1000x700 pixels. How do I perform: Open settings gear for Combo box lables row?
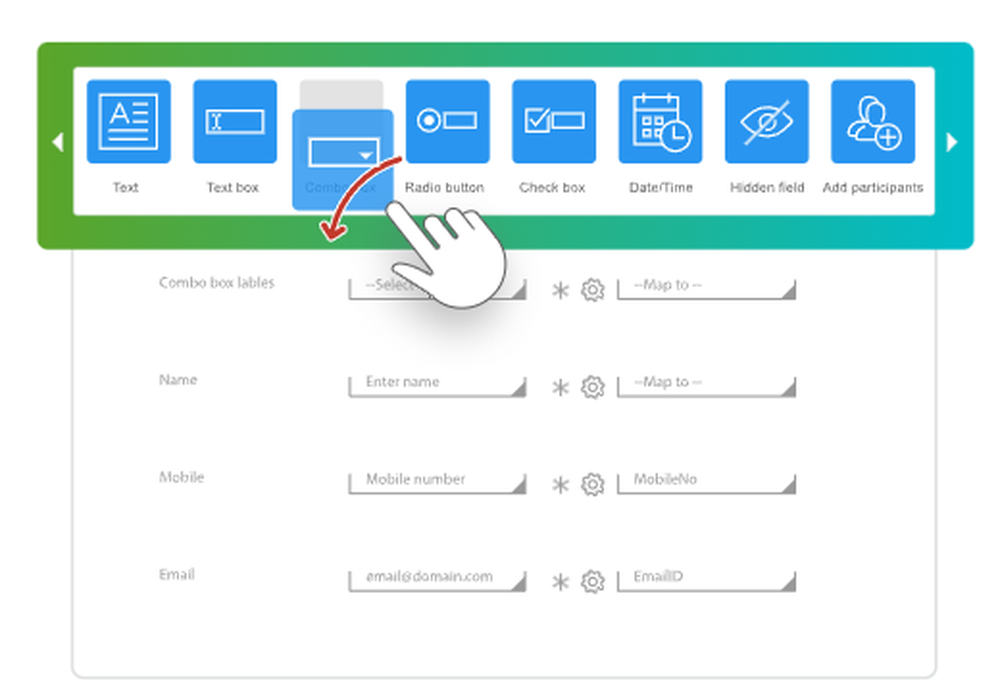[x=592, y=290]
